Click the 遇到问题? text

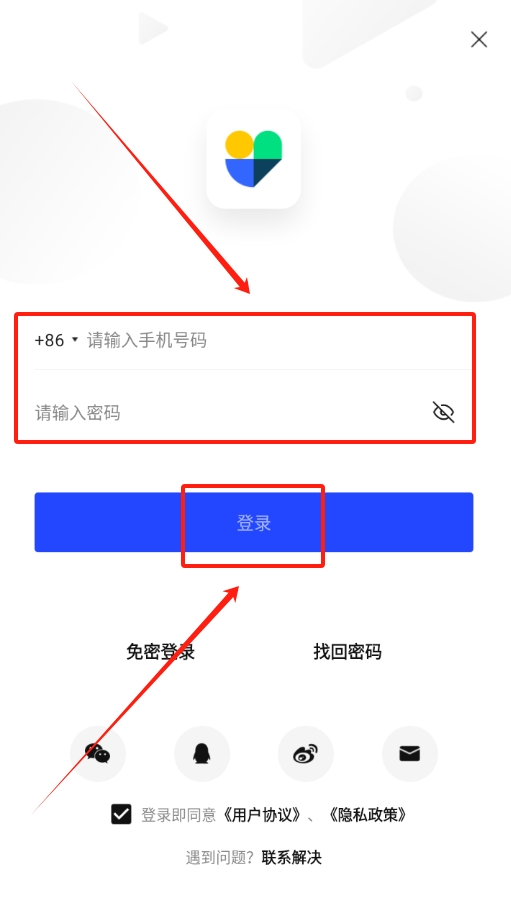click(220, 857)
